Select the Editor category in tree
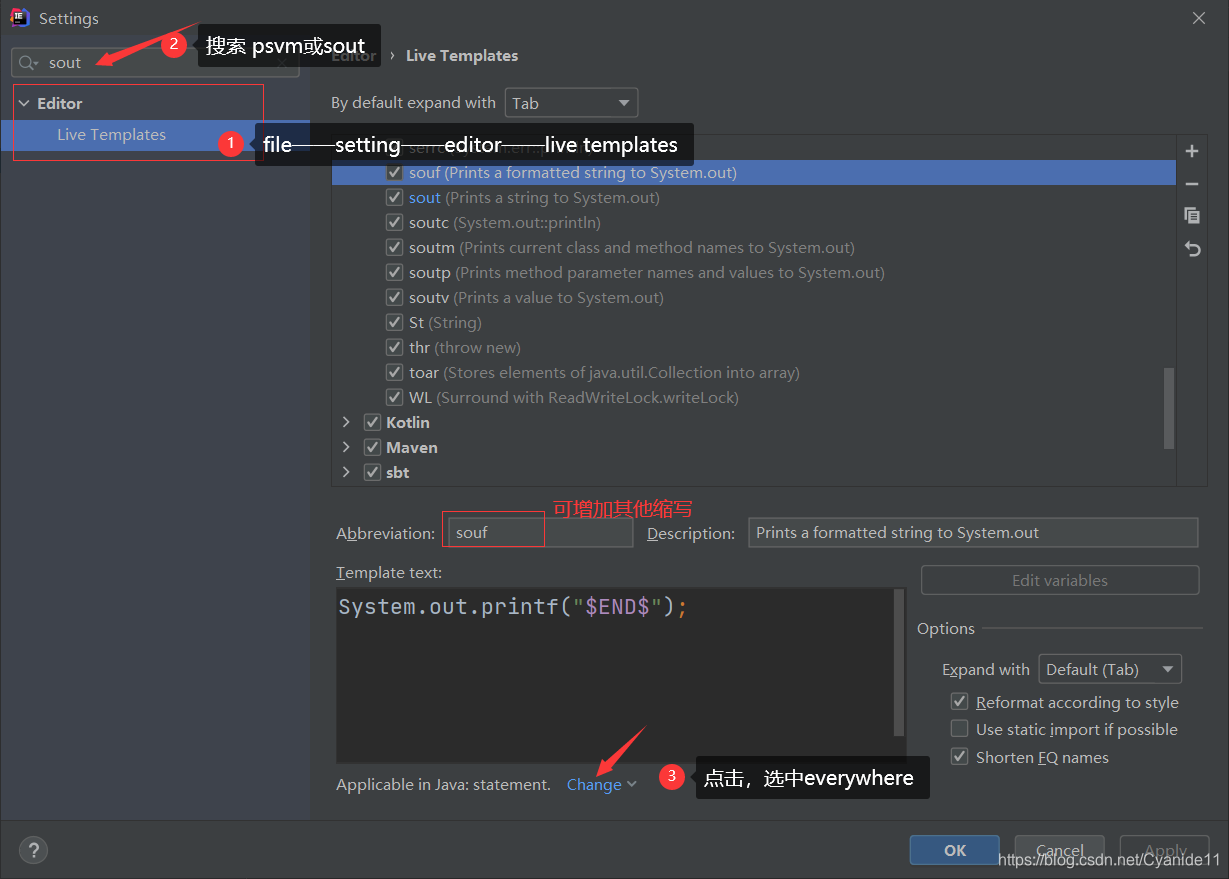1229x879 pixels. coord(60,103)
